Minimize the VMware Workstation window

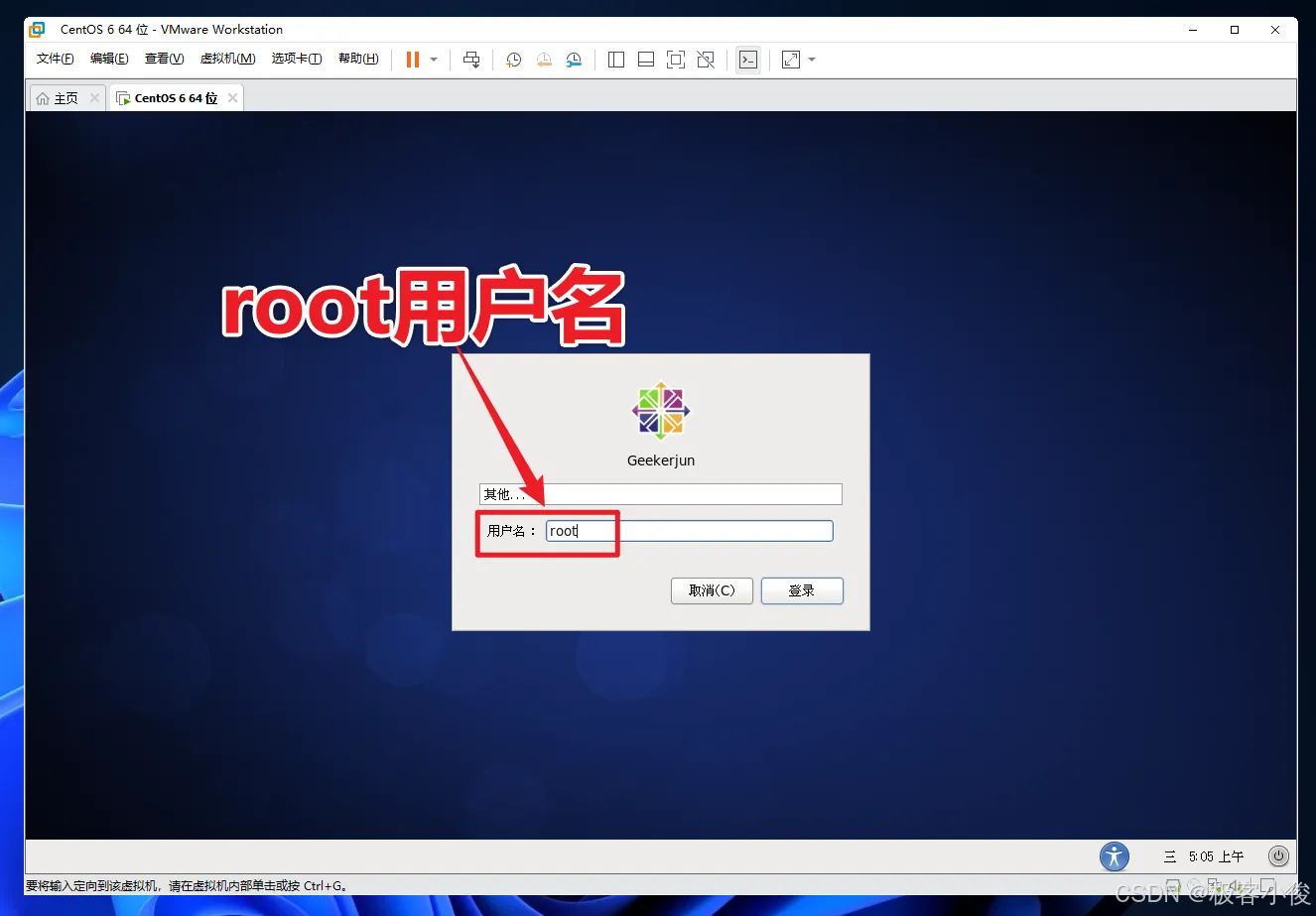coord(1193,30)
